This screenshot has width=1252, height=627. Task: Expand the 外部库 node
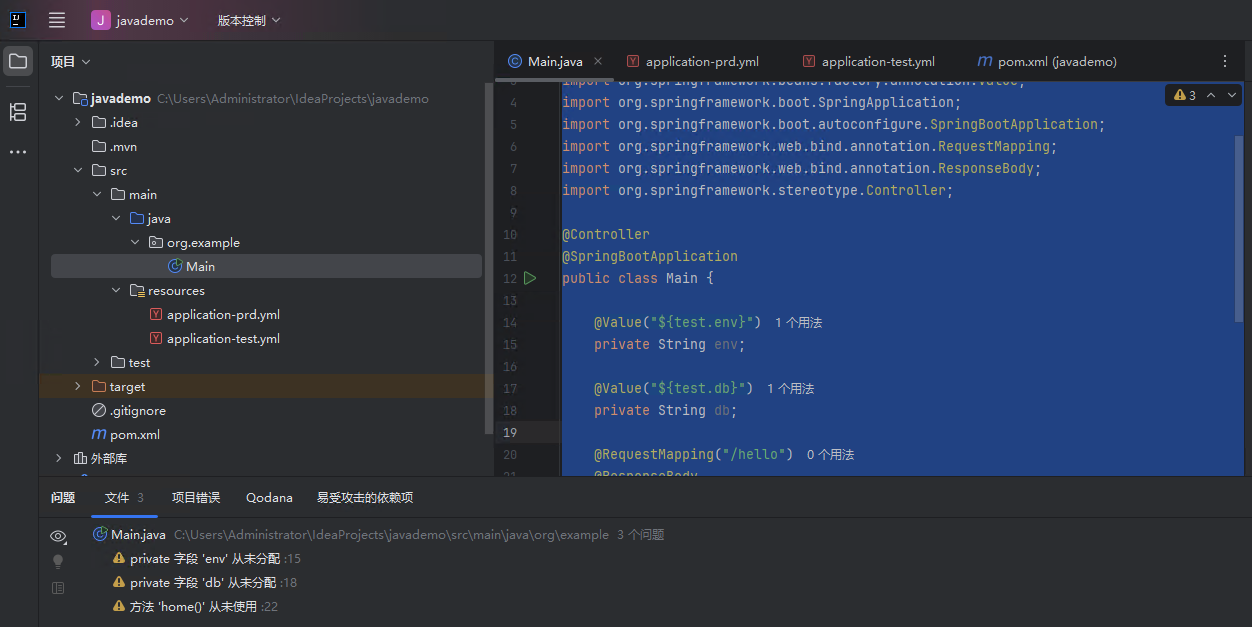[60, 459]
